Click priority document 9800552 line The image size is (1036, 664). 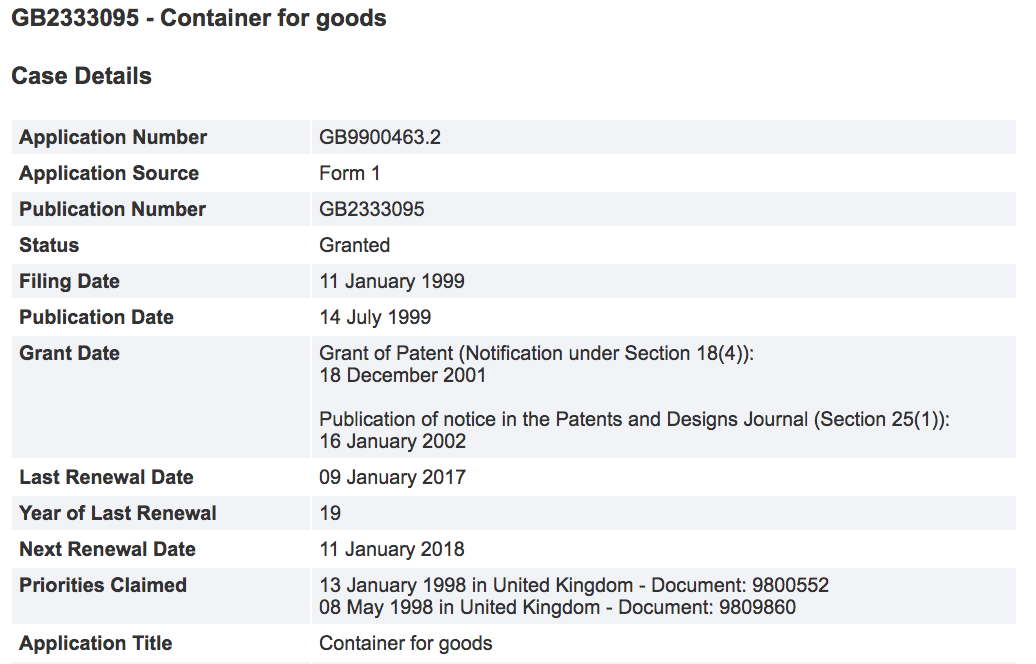[574, 585]
